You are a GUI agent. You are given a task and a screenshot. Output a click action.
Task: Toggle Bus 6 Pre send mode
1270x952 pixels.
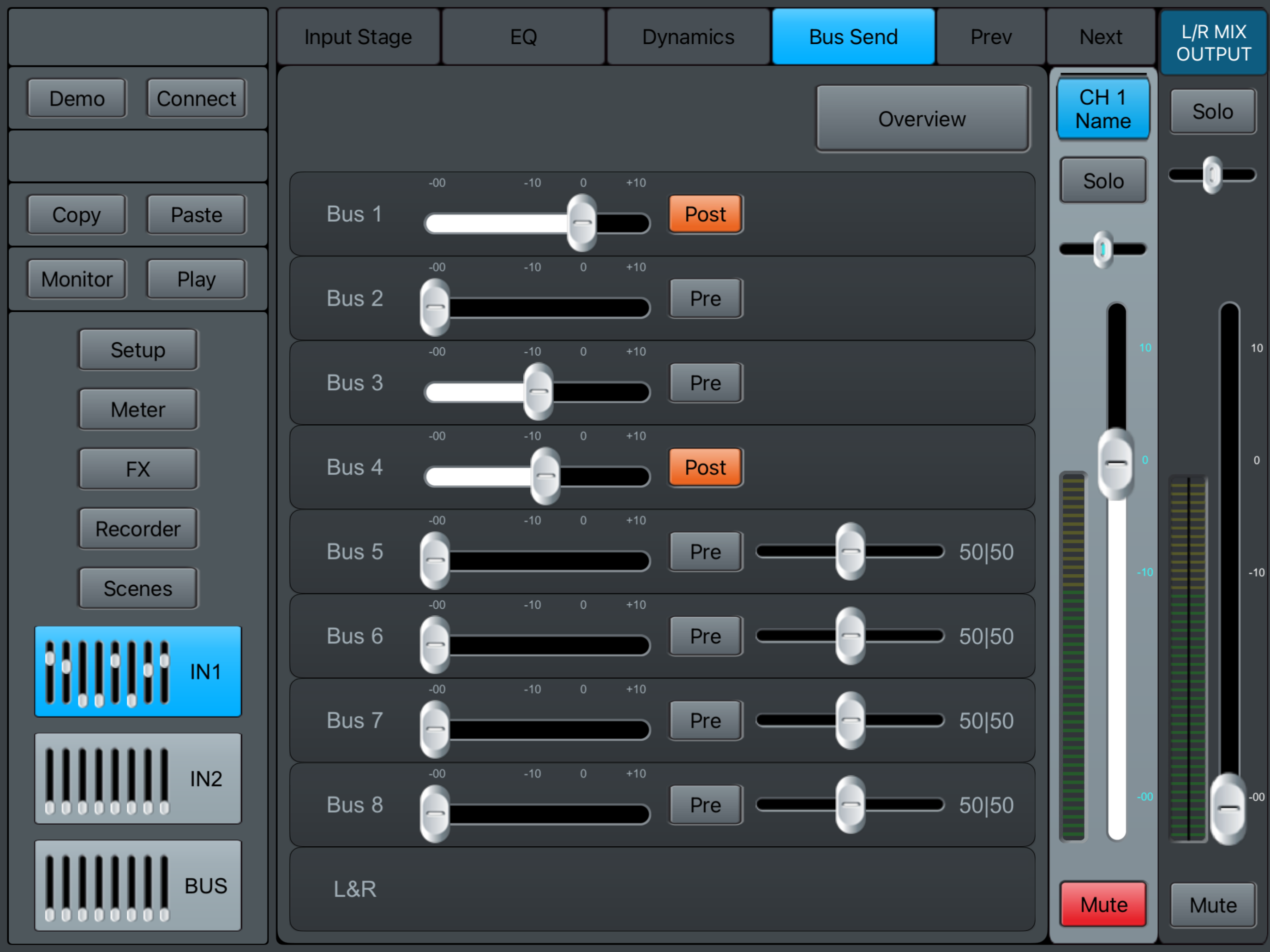tap(706, 636)
